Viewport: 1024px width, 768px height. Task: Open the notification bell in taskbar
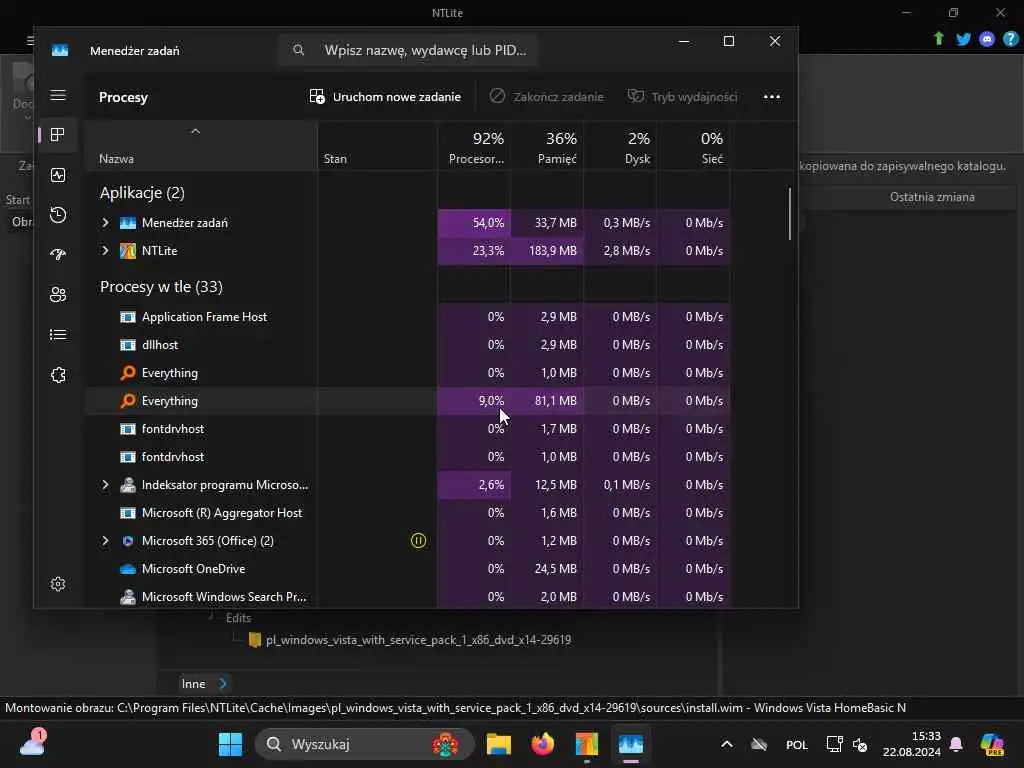(956, 744)
